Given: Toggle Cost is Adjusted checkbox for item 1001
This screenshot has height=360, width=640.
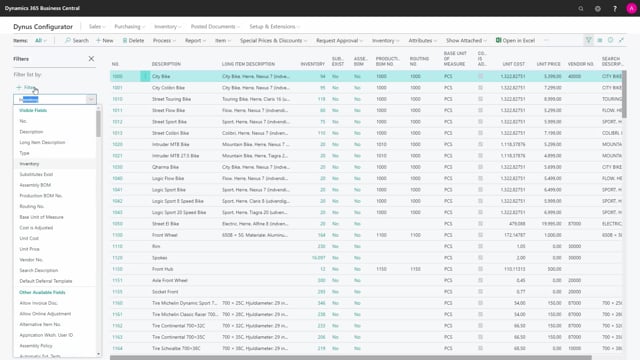Looking at the screenshot, I should point(480,88).
